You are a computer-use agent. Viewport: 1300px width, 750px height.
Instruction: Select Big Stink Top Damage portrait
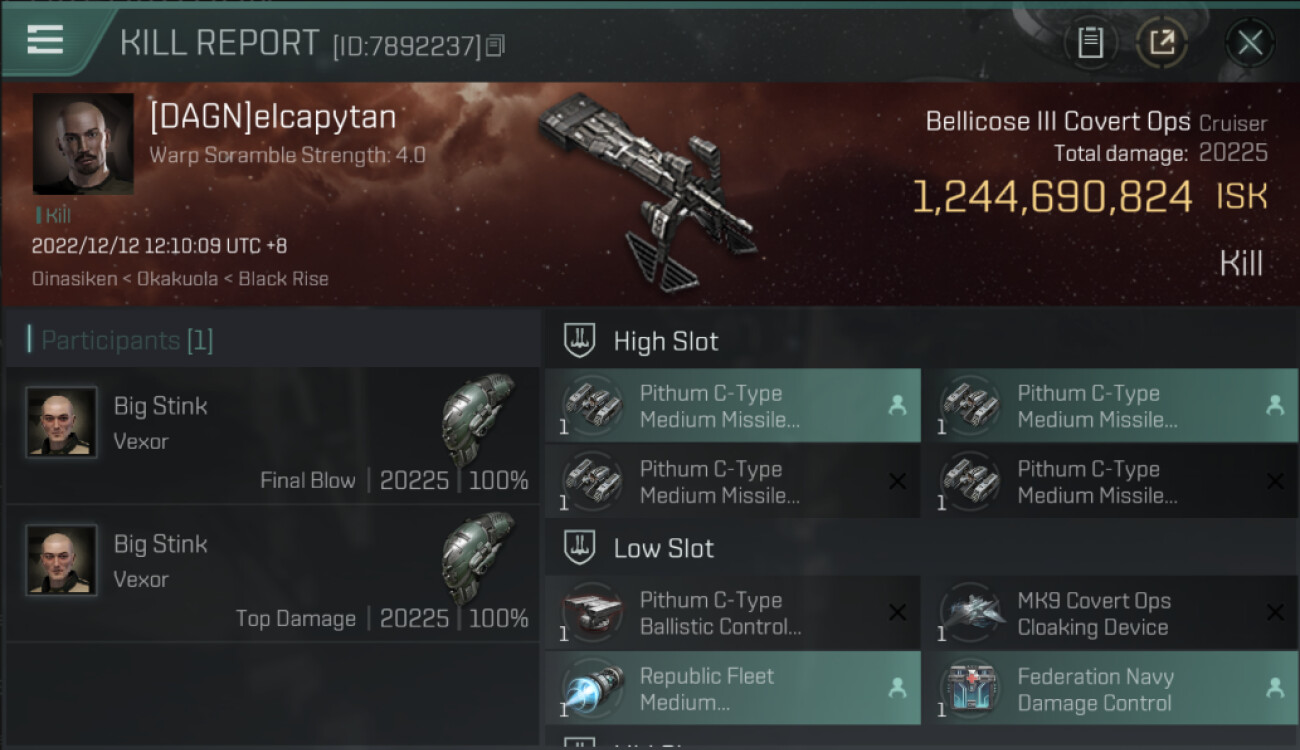62,560
